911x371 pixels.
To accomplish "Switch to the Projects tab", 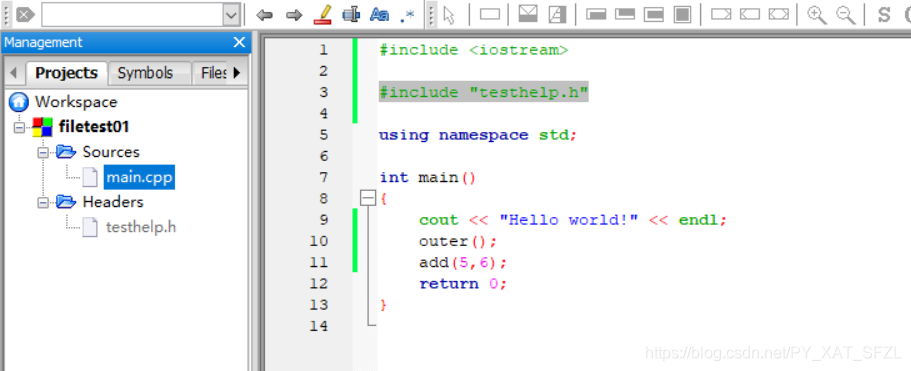I will pos(66,73).
